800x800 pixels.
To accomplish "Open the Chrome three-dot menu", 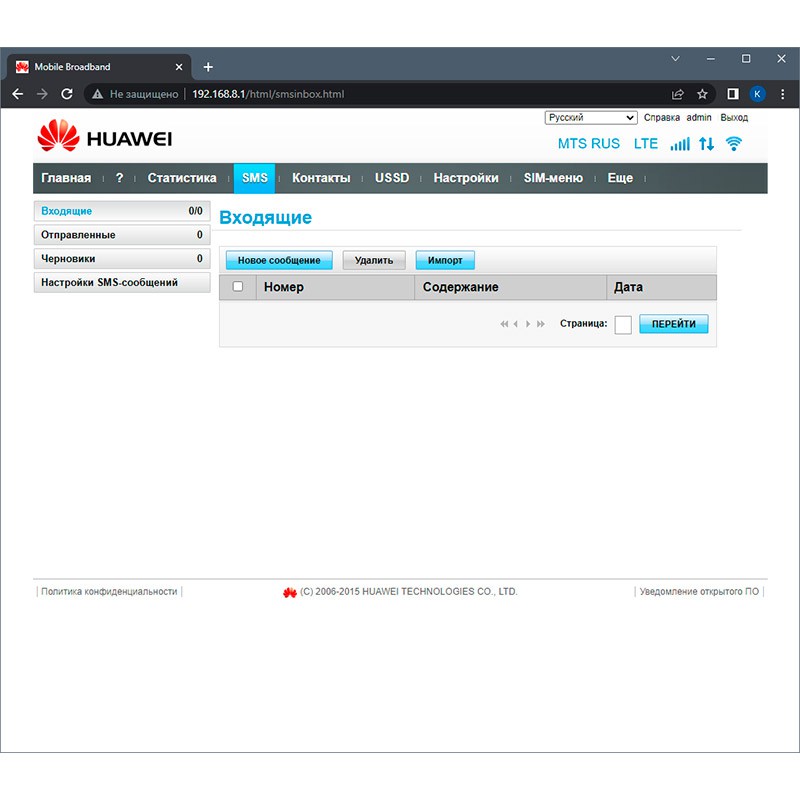I will [781, 94].
